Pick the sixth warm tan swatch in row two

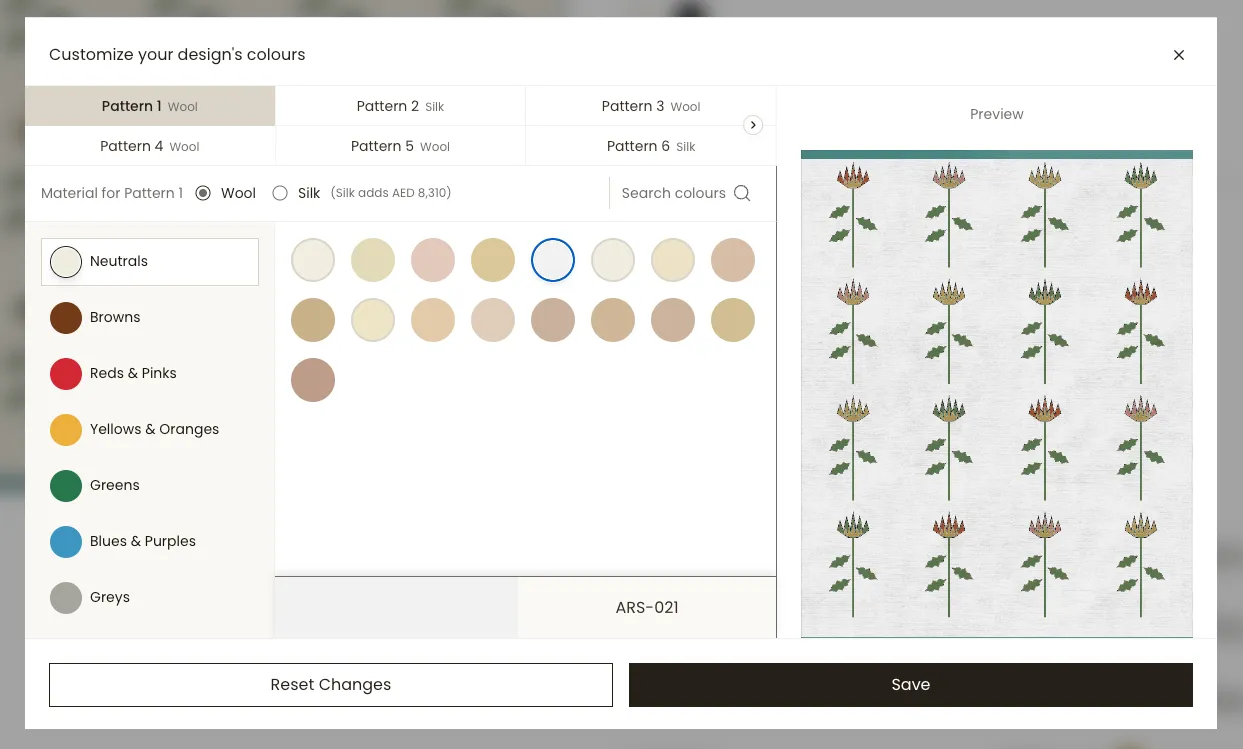pos(613,320)
